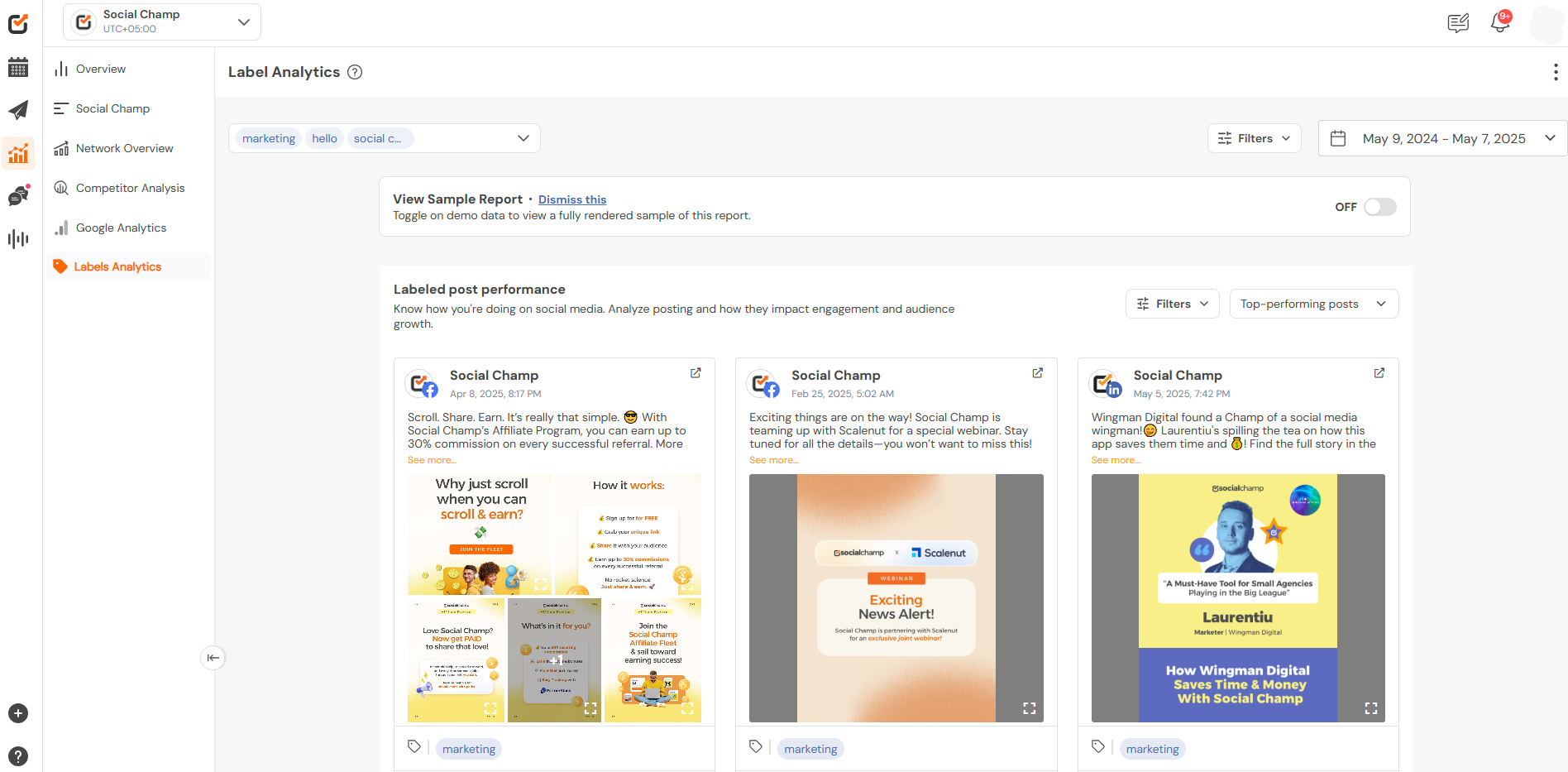Screen dimensions: 1568x772
Task: Click the marketing chip in label selector
Action: [269, 138]
